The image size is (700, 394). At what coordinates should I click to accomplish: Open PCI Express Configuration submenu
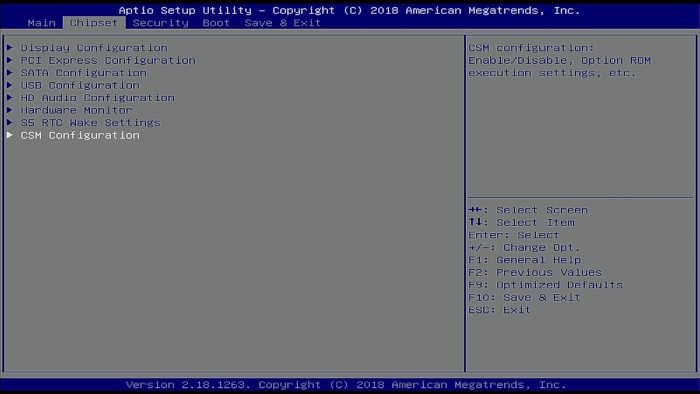108,60
